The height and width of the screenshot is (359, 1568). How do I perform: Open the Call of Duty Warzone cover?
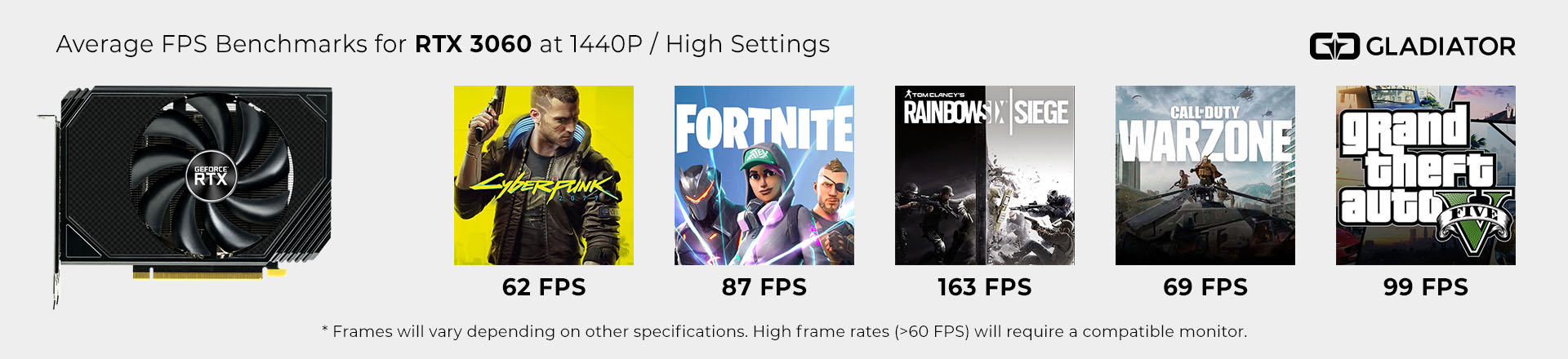click(x=1205, y=175)
